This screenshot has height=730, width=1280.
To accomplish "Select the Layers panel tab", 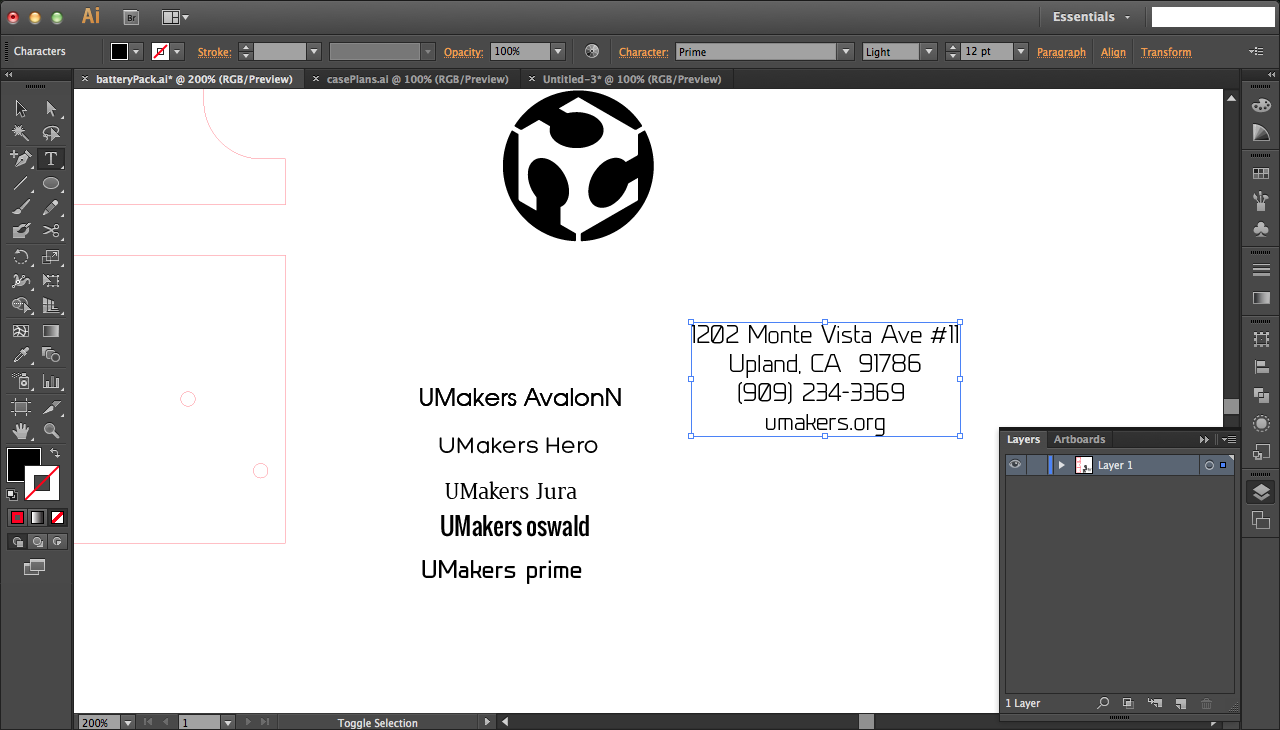I will pos(1023,440).
